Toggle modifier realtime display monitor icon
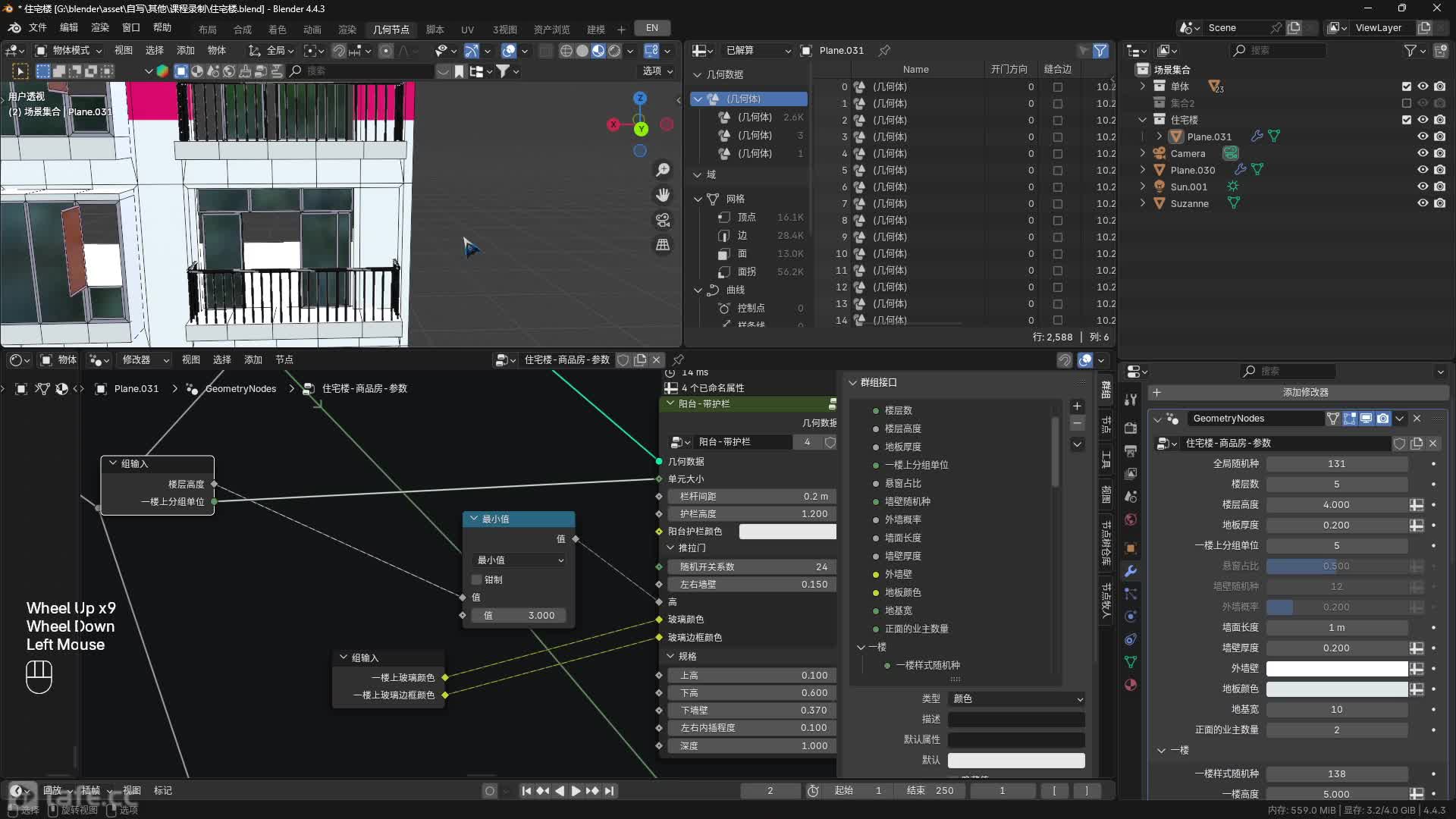Viewport: 1456px width, 819px height. (1367, 419)
